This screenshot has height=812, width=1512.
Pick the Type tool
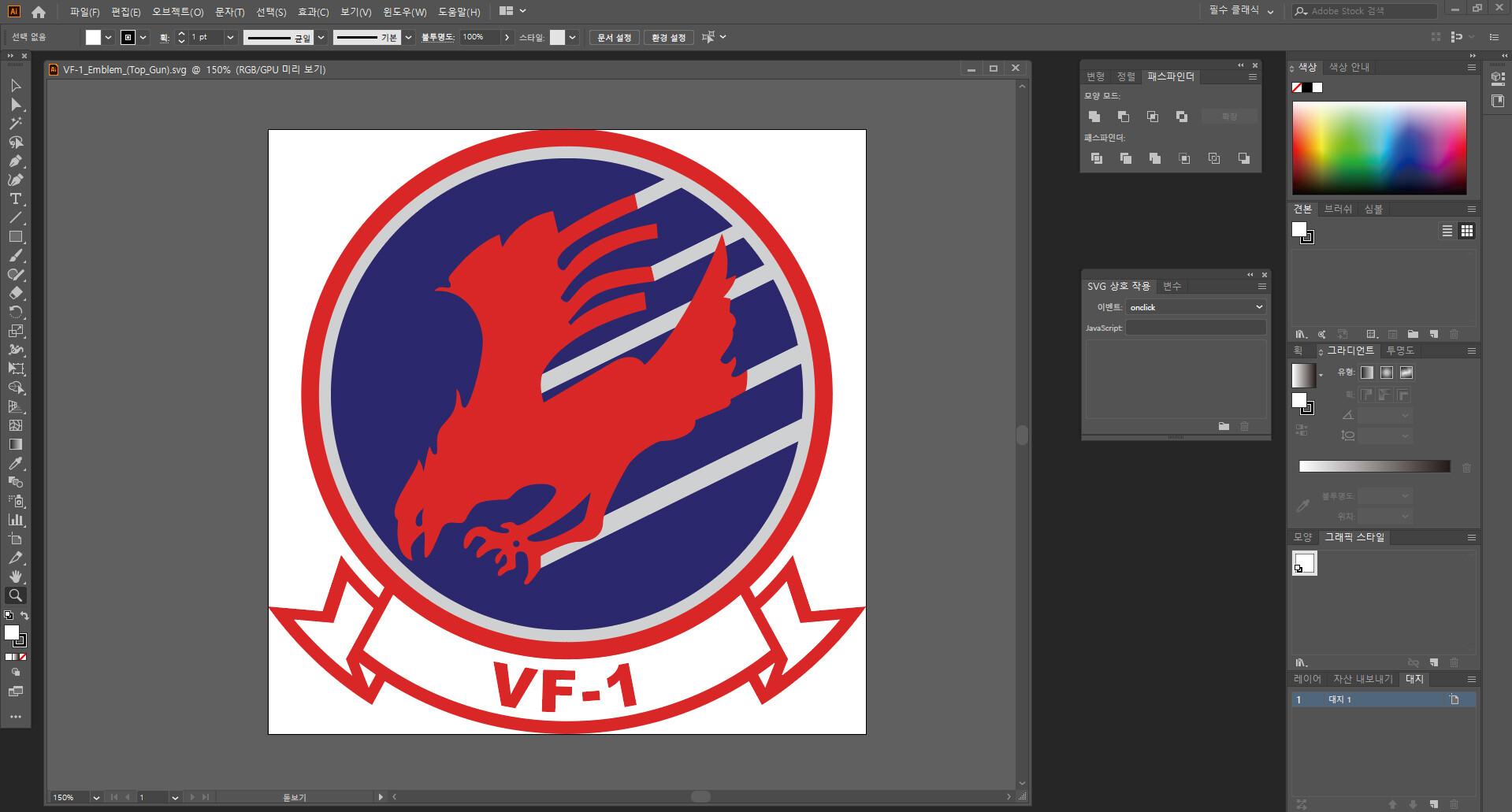(16, 198)
